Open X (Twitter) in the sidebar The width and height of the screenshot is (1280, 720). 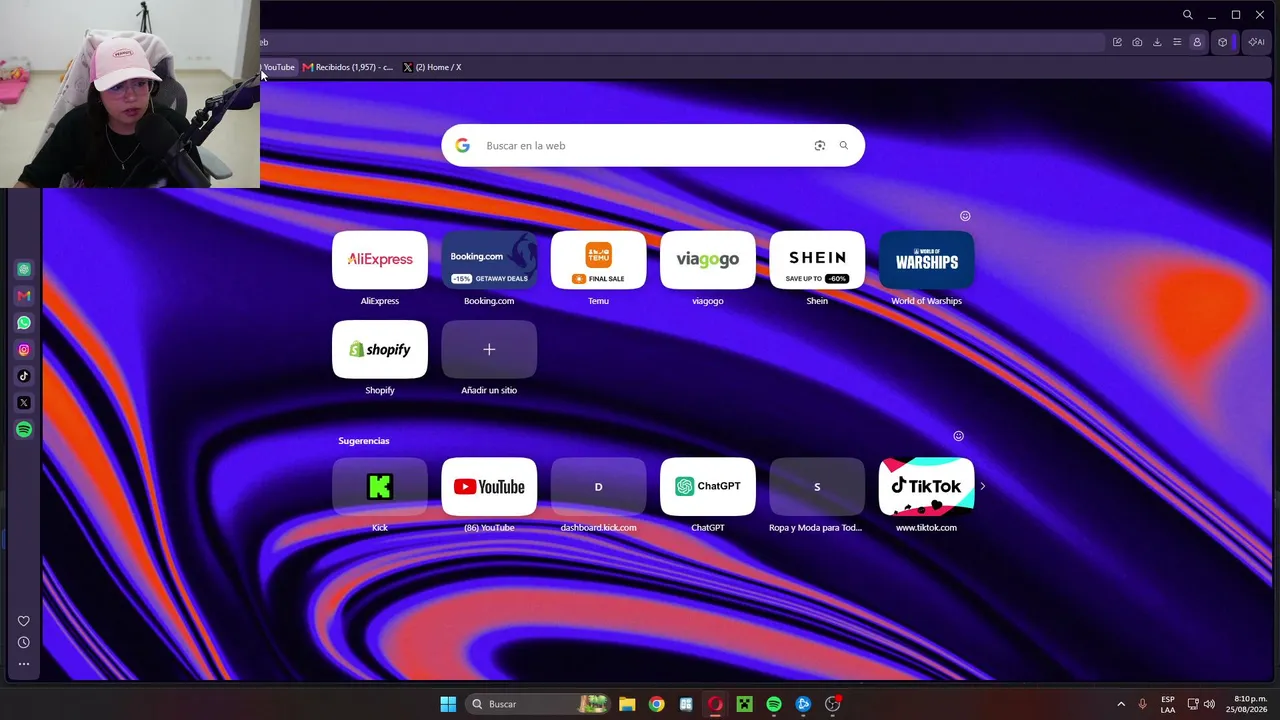pyautogui.click(x=24, y=403)
